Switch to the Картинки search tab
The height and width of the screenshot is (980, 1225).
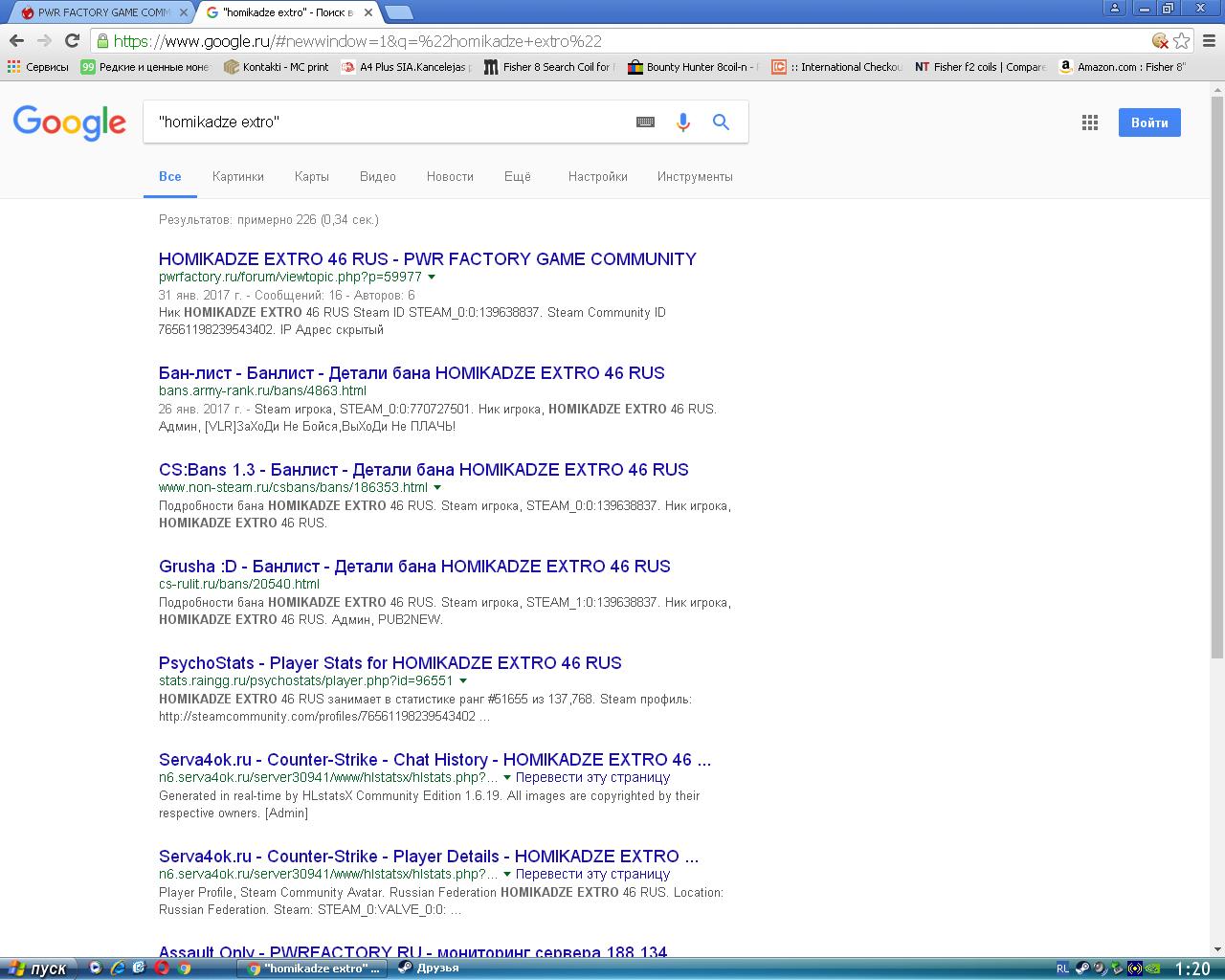tap(237, 176)
